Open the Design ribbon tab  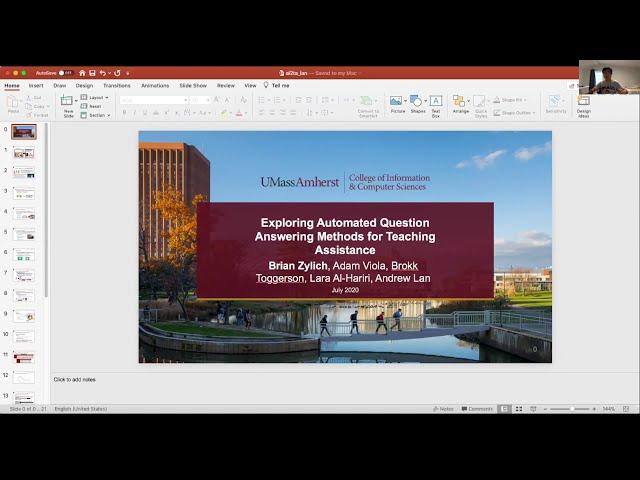tap(84, 85)
